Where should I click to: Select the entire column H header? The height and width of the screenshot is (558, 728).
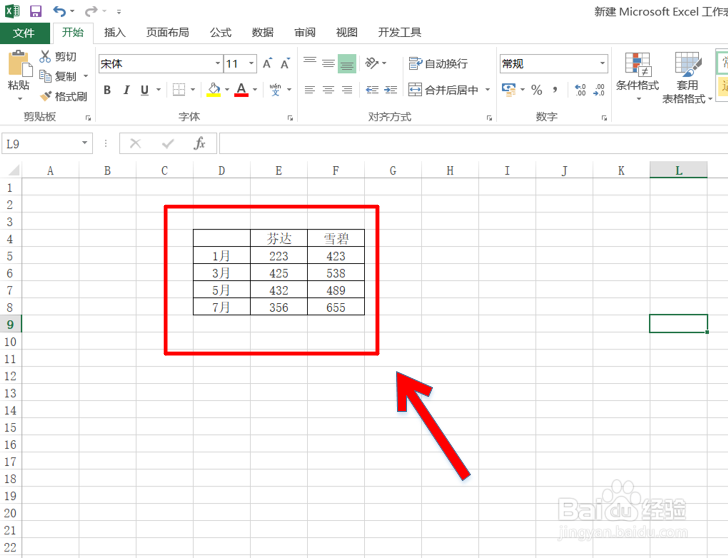tap(450, 170)
